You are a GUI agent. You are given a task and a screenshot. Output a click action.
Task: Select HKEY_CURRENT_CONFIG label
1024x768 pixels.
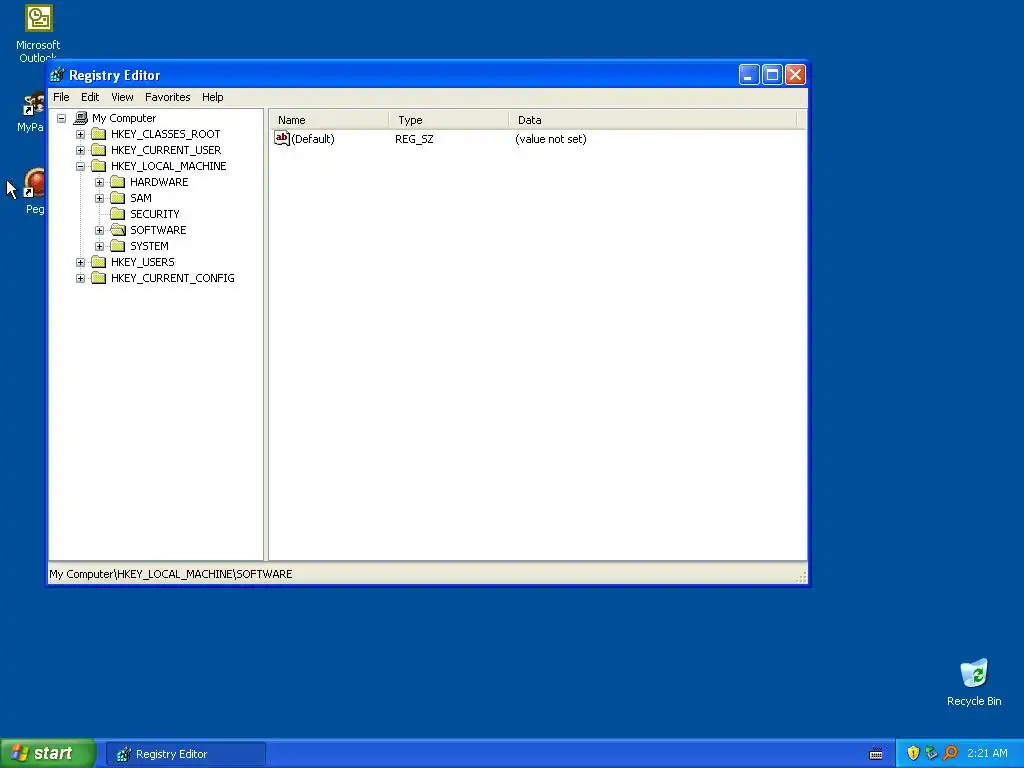[x=172, y=278]
